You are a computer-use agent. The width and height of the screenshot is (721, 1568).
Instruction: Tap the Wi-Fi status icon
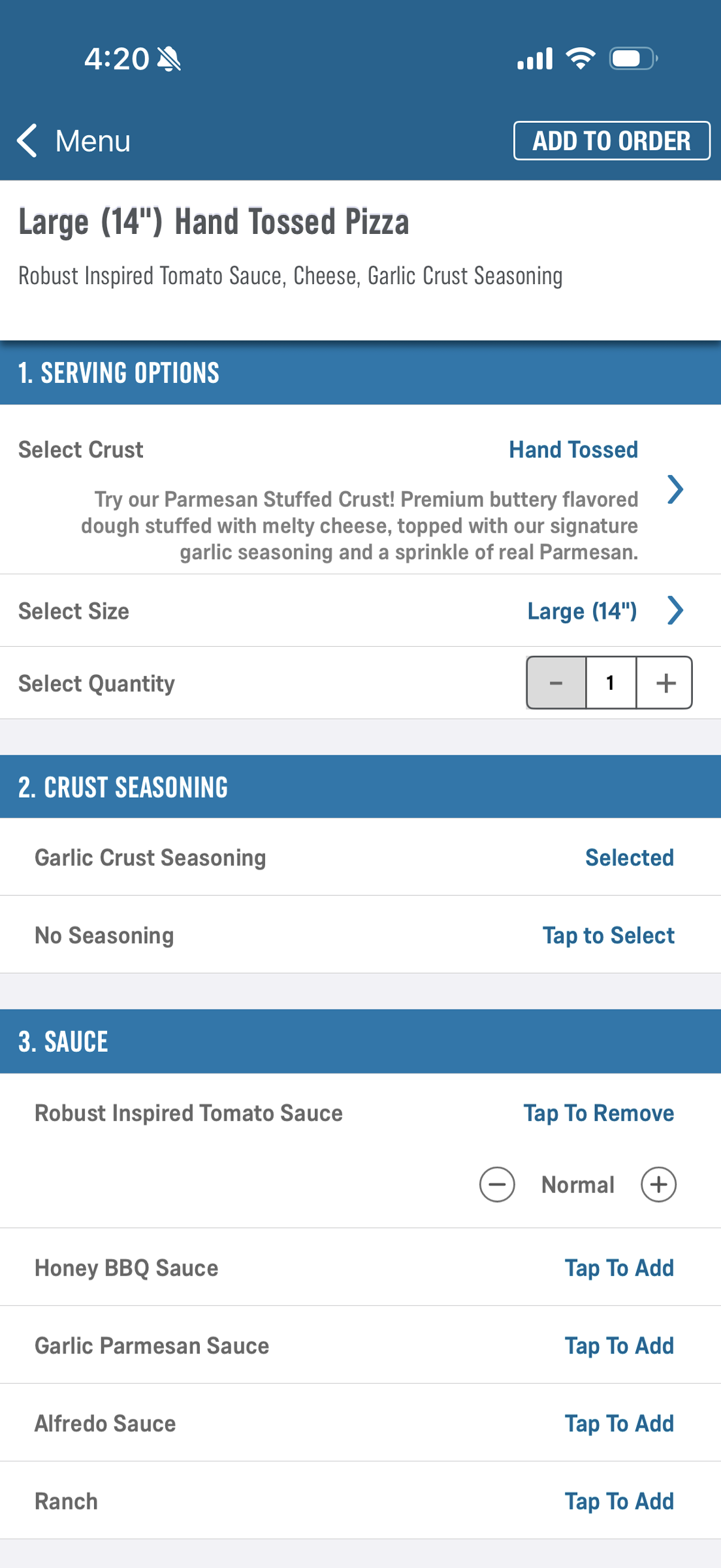tap(581, 58)
